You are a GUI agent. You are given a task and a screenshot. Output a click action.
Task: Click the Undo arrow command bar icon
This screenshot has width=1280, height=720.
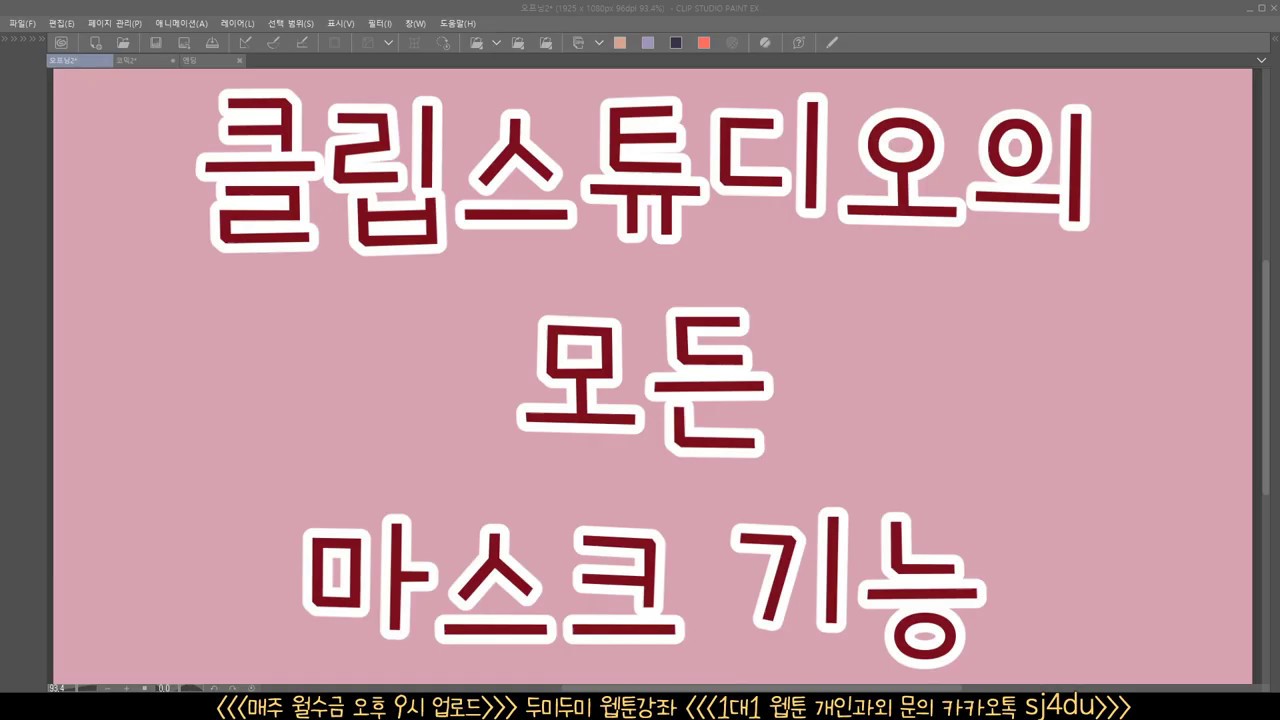(x=245, y=43)
